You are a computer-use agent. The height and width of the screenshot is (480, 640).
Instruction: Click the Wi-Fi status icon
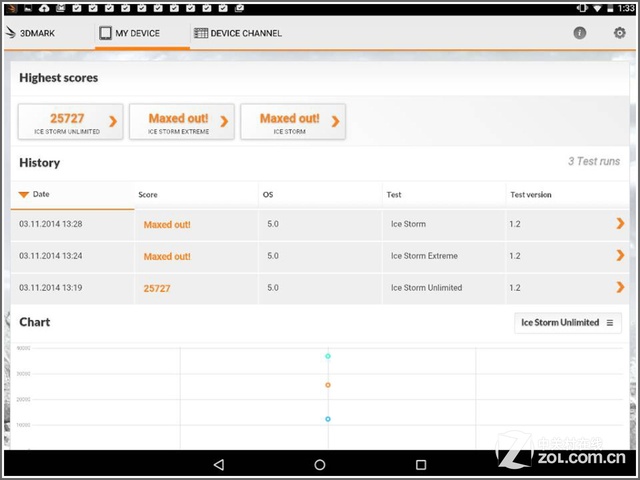coord(598,8)
